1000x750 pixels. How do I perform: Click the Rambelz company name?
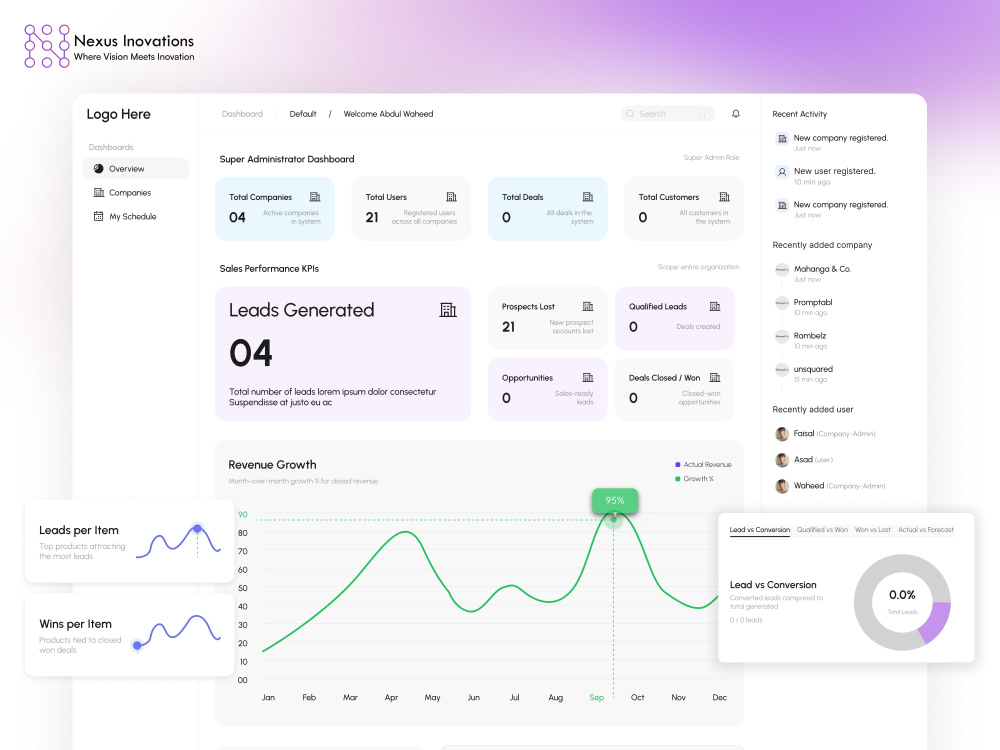coord(809,335)
